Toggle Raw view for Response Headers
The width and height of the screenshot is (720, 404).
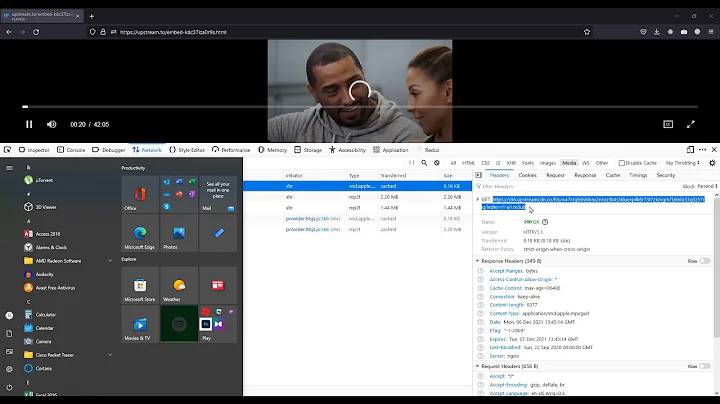click(x=704, y=261)
